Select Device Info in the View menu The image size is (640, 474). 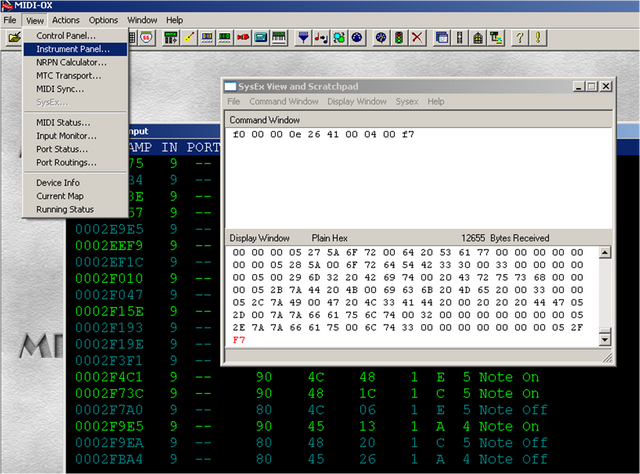76,182
